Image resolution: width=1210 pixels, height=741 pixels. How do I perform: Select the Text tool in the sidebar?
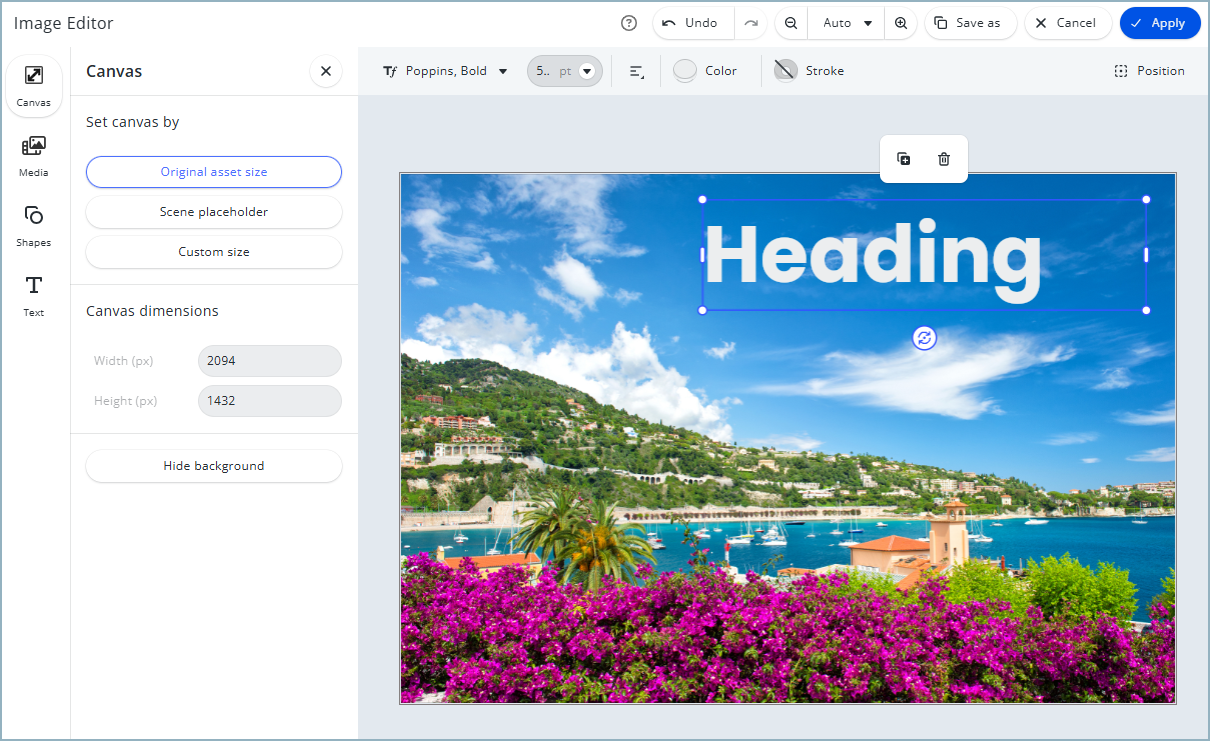(x=33, y=296)
